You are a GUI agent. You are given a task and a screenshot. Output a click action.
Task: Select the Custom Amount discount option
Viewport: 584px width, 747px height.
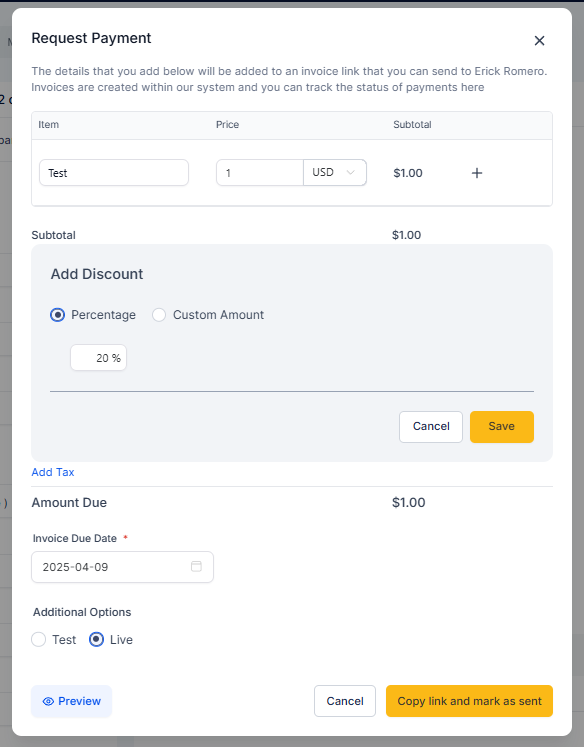pyautogui.click(x=159, y=315)
